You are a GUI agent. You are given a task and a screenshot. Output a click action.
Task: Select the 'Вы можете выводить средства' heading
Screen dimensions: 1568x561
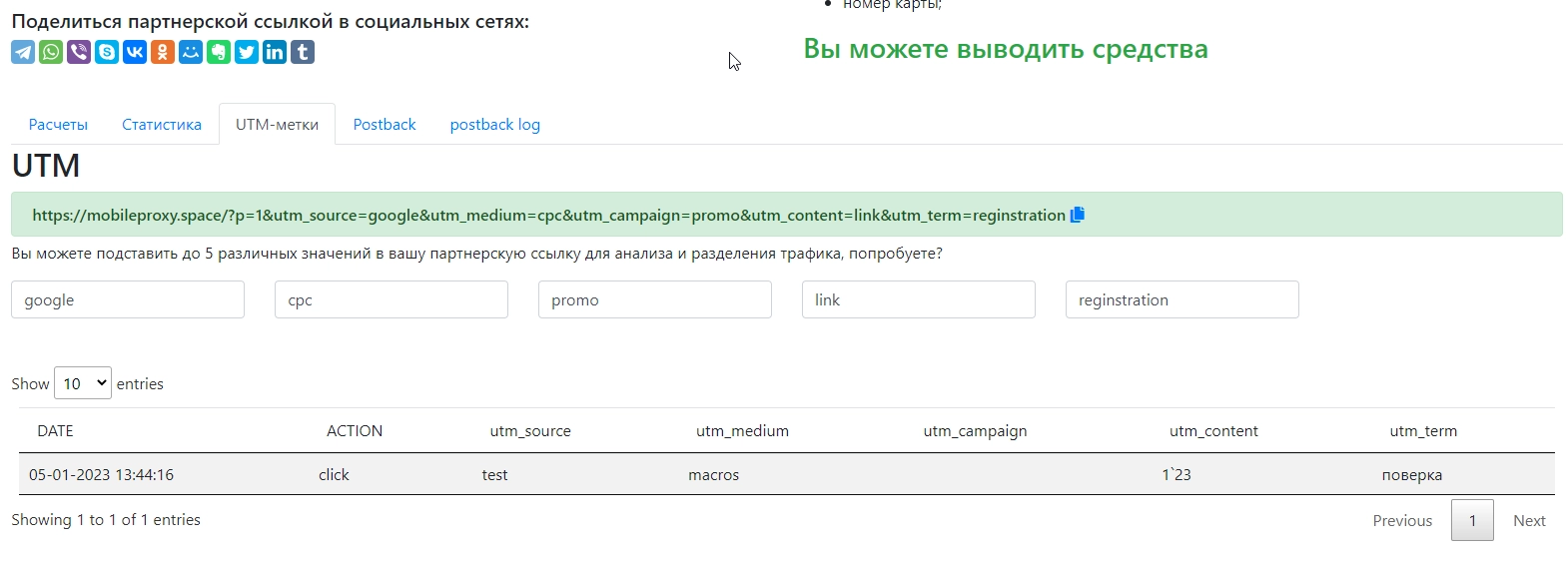tap(1006, 49)
